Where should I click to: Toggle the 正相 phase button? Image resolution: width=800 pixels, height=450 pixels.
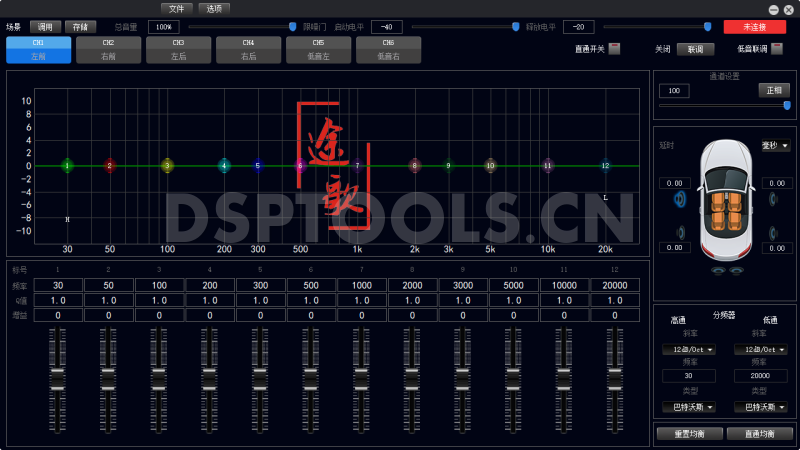[773, 90]
